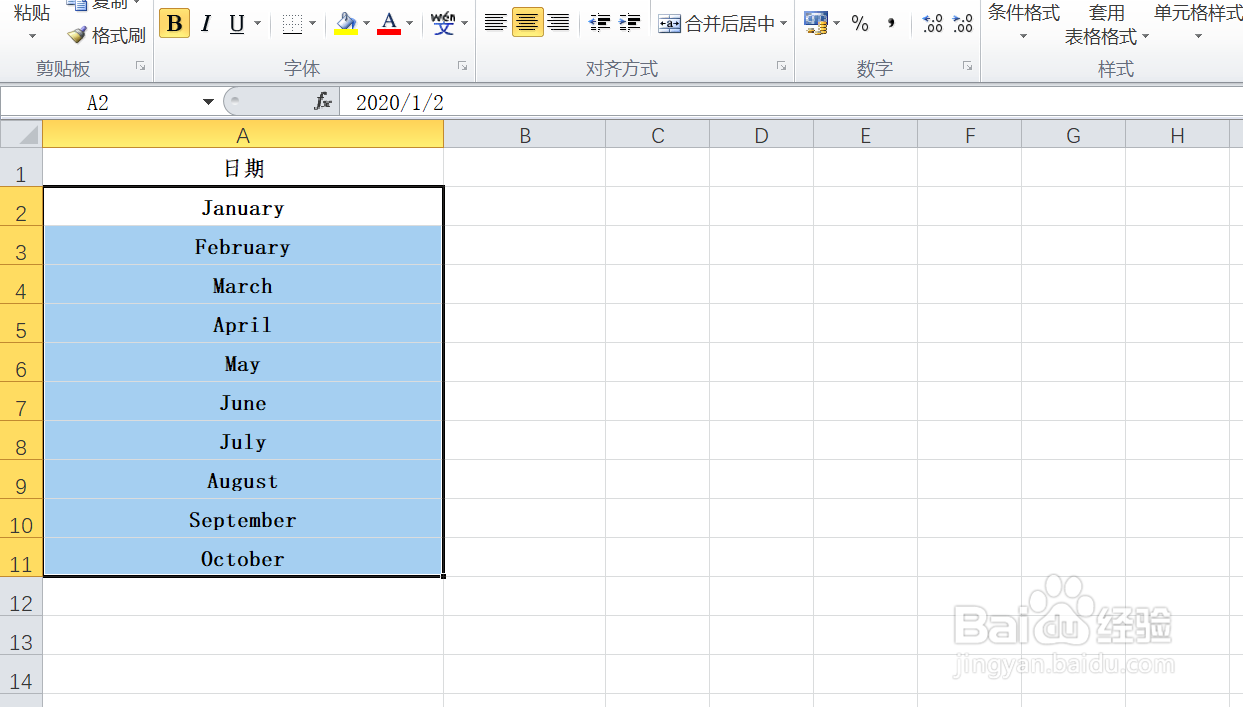Apply fill color bucket icon
This screenshot has height=707, width=1243.
click(x=346, y=23)
